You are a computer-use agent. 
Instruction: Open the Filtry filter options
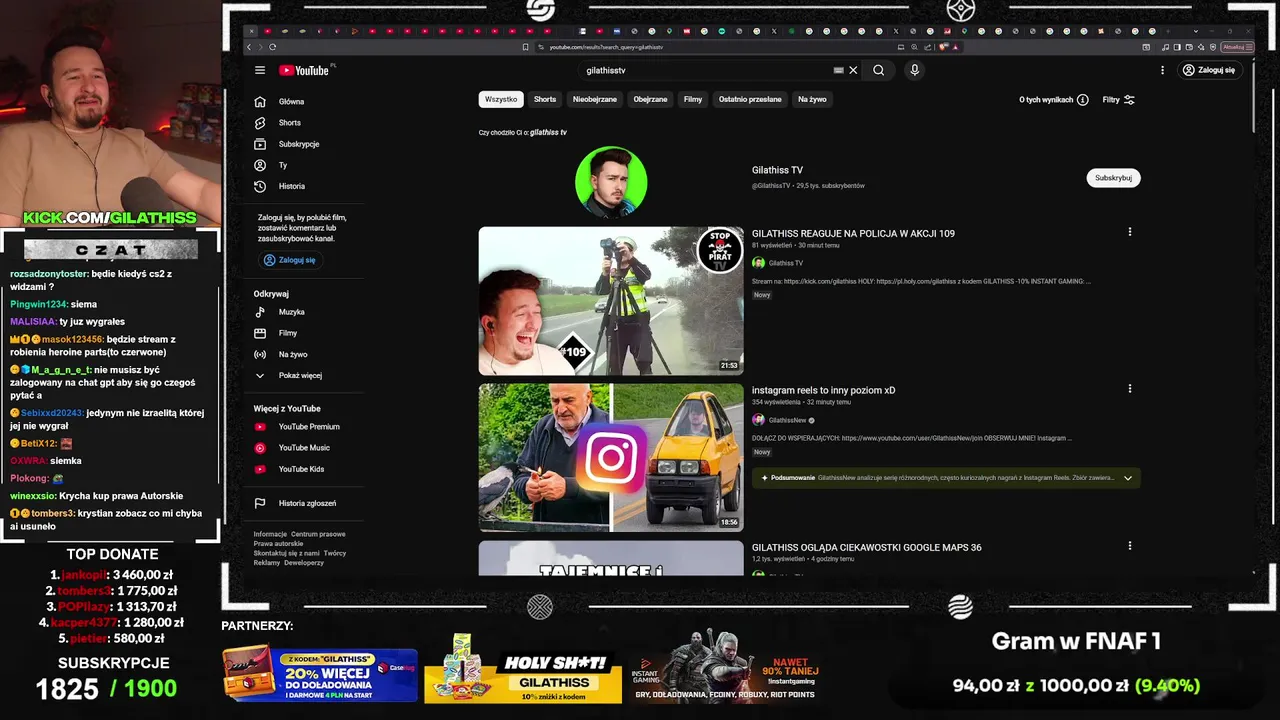tap(1118, 100)
